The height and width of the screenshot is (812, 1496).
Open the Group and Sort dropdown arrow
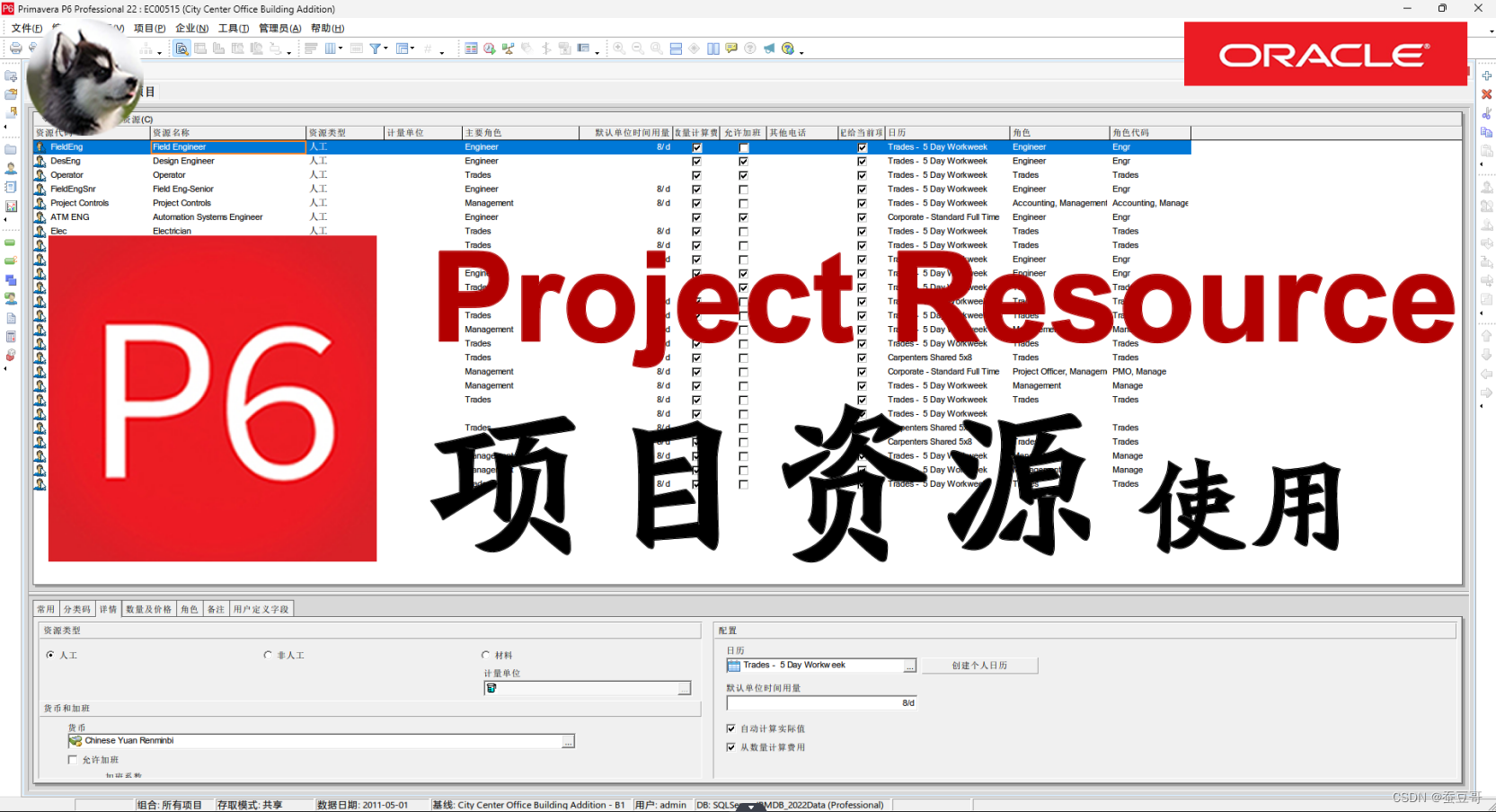pyautogui.click(x=412, y=49)
